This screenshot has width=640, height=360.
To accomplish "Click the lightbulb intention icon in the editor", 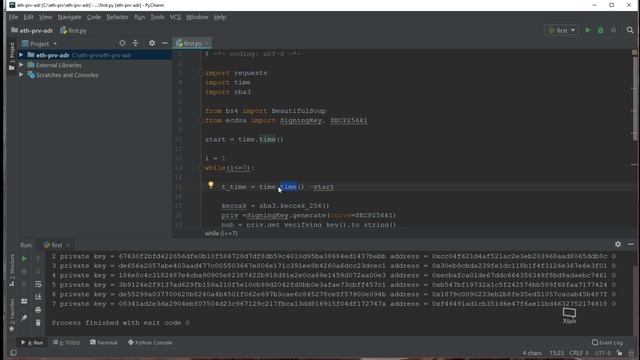I will pyautogui.click(x=211, y=185).
